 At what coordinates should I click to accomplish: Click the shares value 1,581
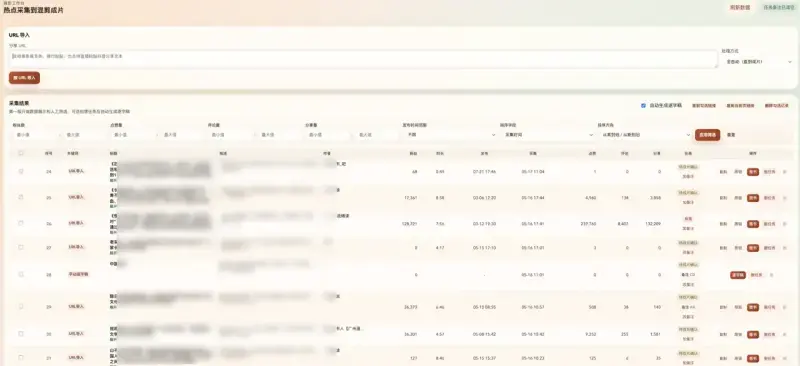coord(655,334)
